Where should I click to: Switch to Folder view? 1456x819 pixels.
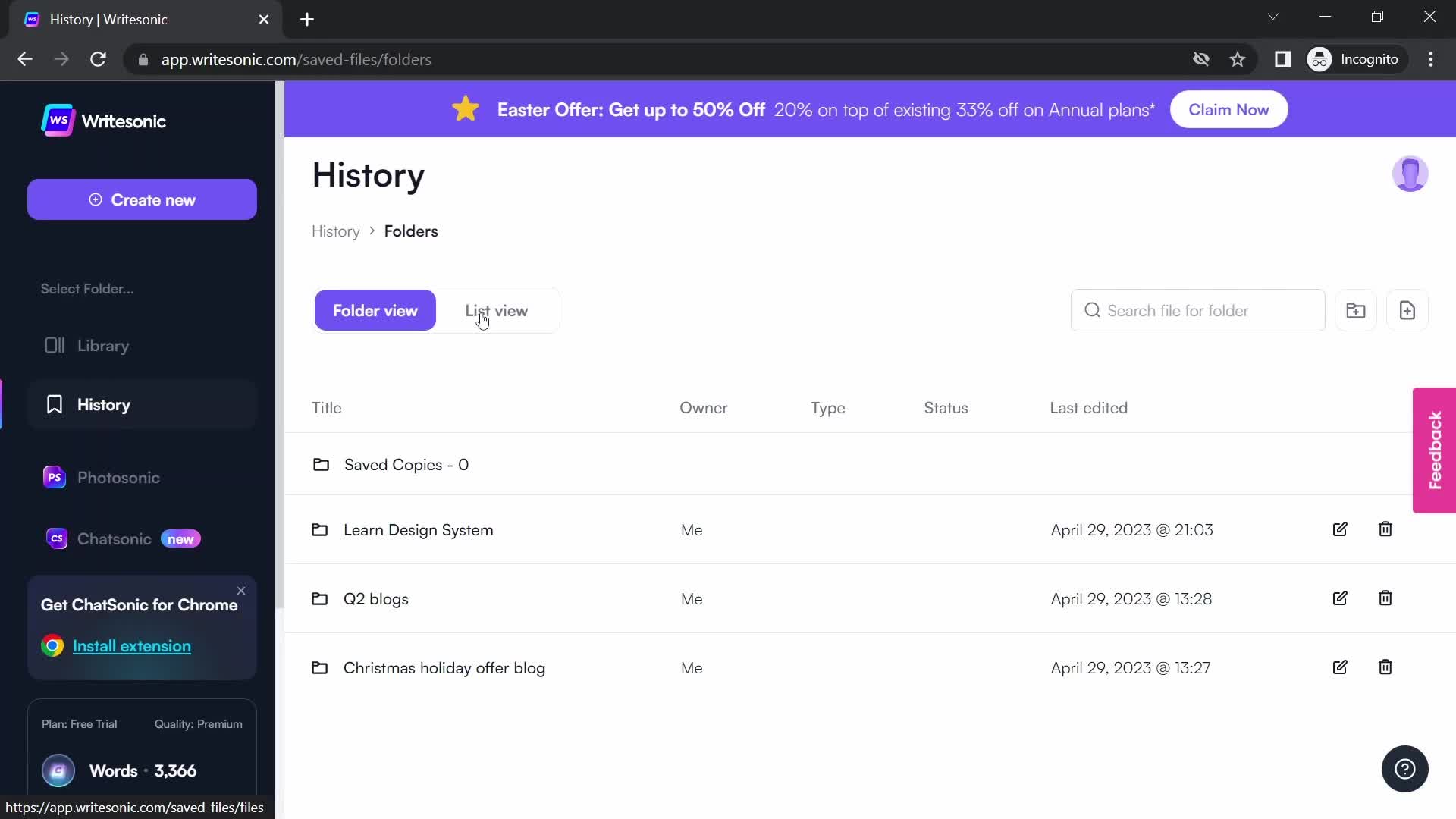click(x=374, y=310)
